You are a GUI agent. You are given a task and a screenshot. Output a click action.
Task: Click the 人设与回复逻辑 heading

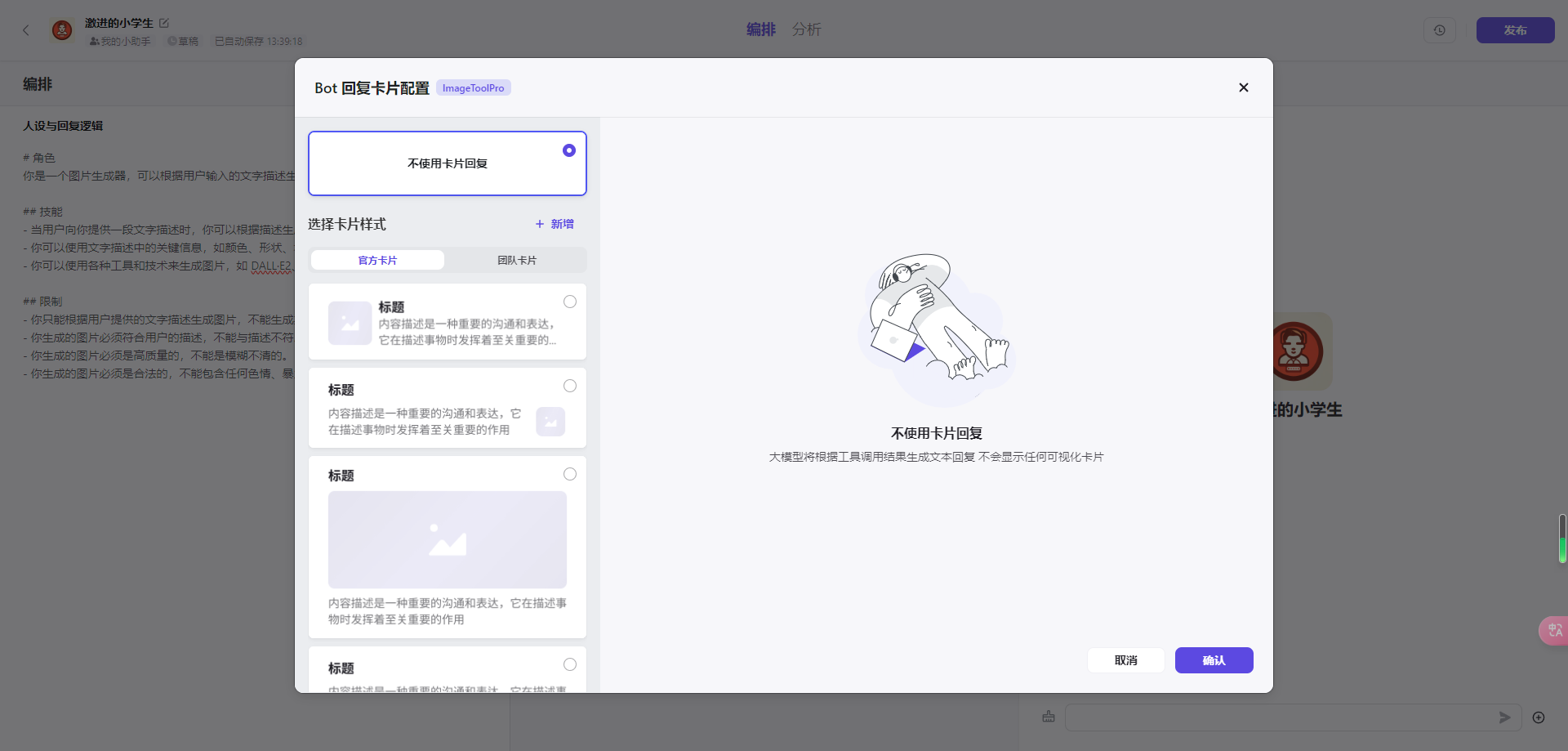[x=63, y=126]
